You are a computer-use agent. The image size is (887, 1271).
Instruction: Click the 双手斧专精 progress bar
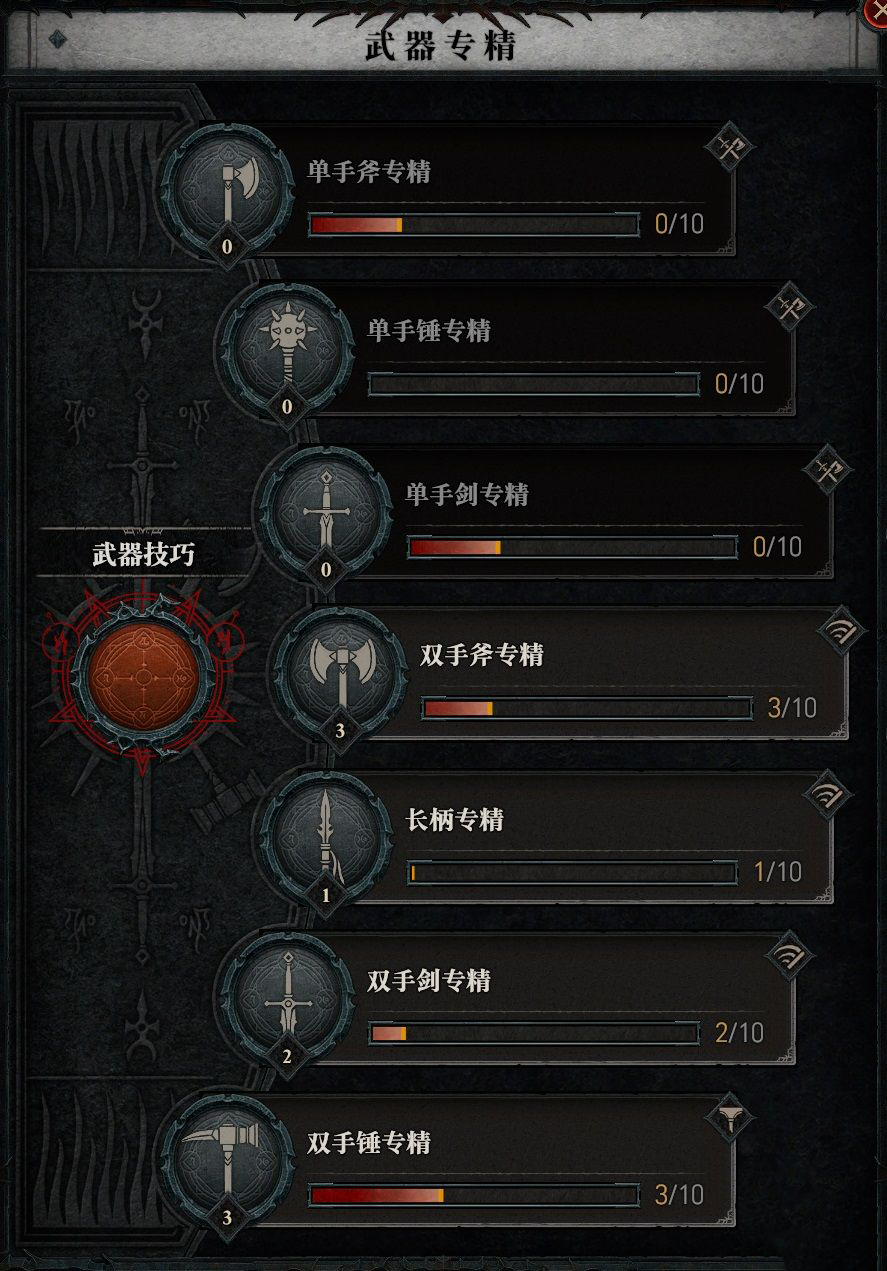[x=586, y=708]
